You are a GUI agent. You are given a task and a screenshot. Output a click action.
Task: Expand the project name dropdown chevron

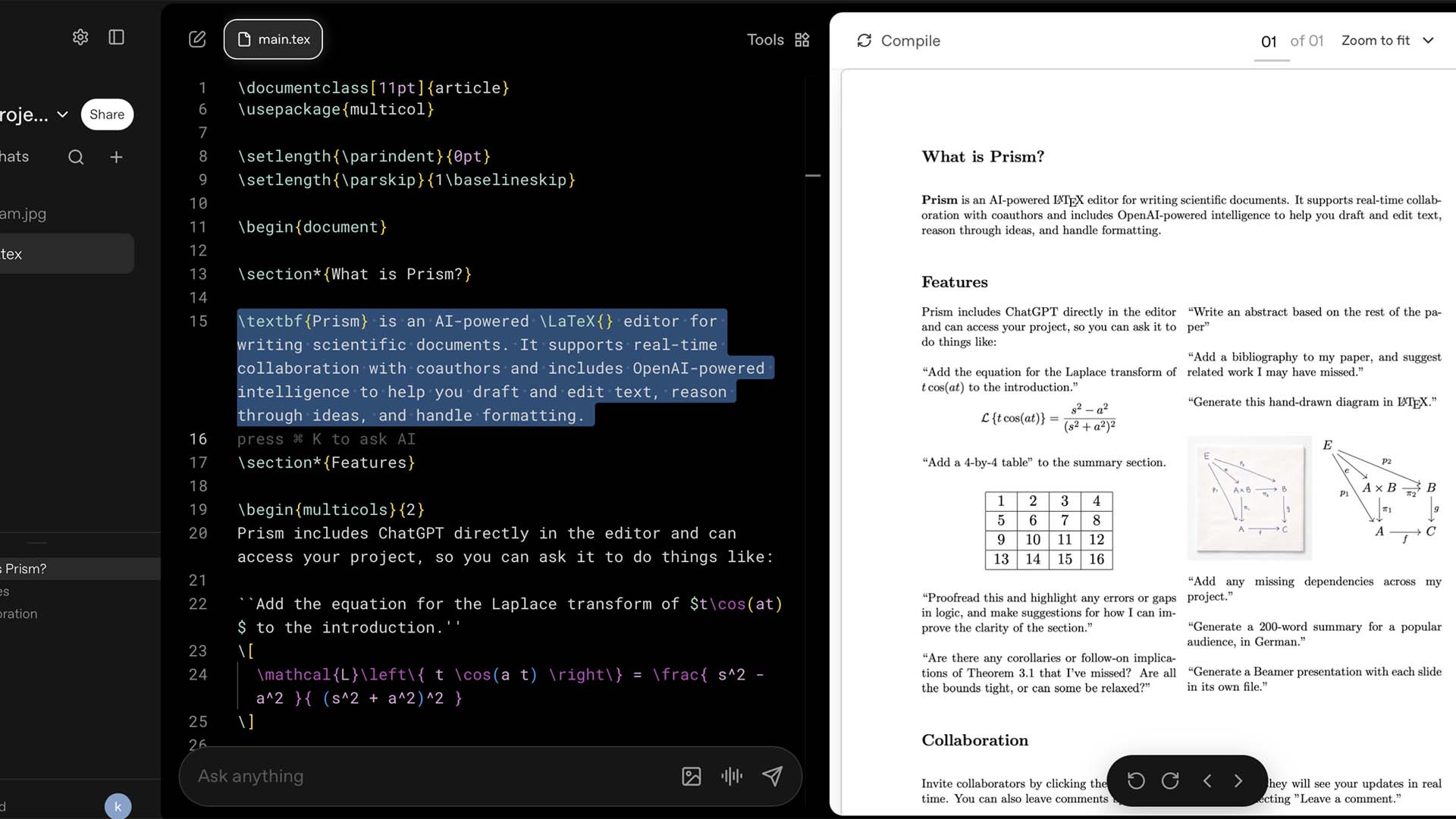point(63,115)
